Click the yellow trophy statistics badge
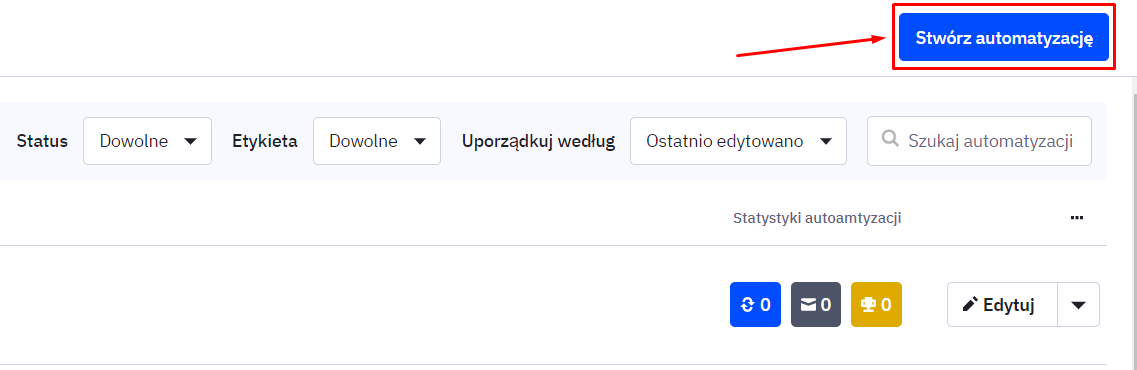The height and width of the screenshot is (370, 1137). 876,304
